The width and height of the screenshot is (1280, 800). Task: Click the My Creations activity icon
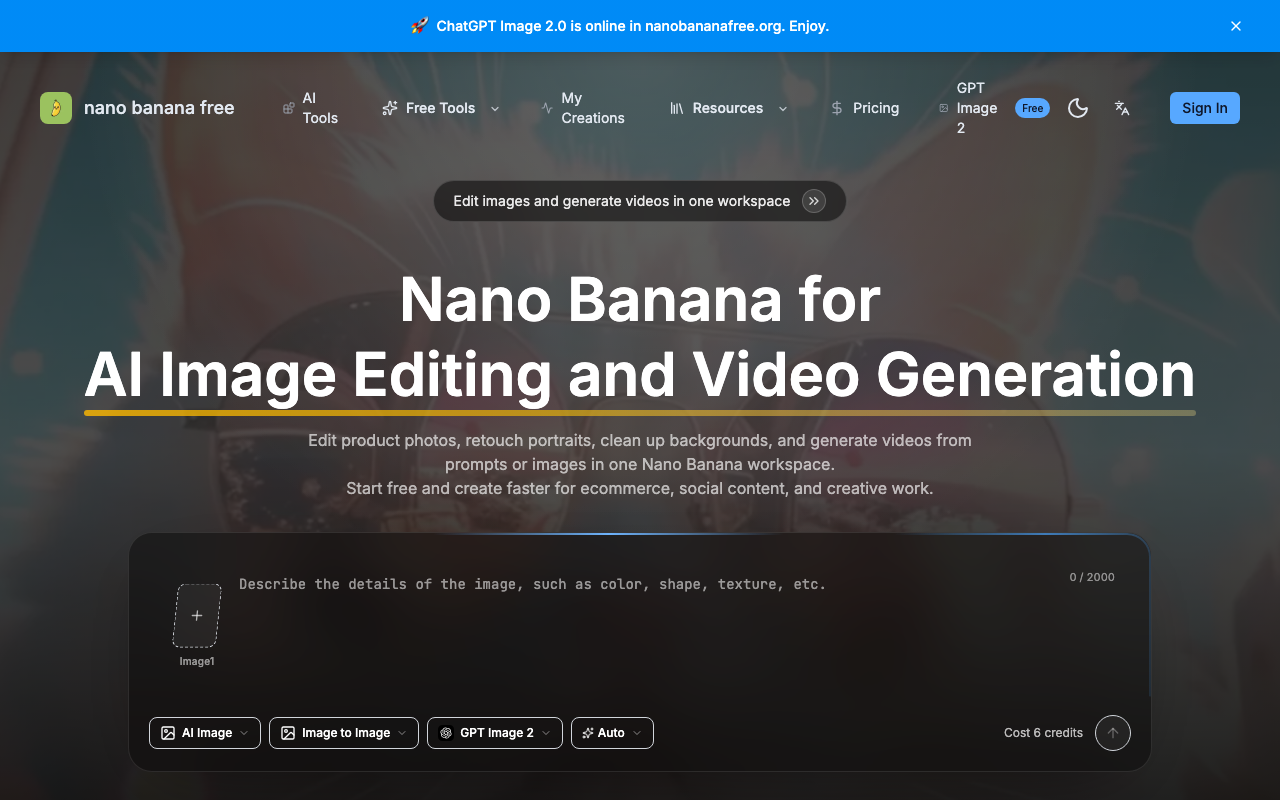coord(547,108)
